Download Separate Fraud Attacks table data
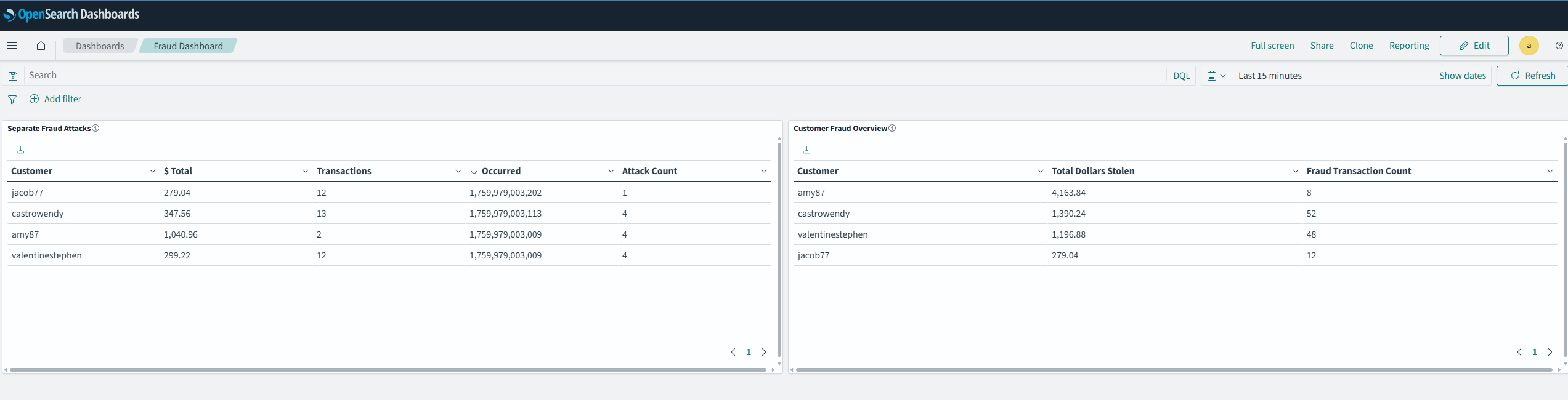This screenshot has height=400, width=1568. 20,150
